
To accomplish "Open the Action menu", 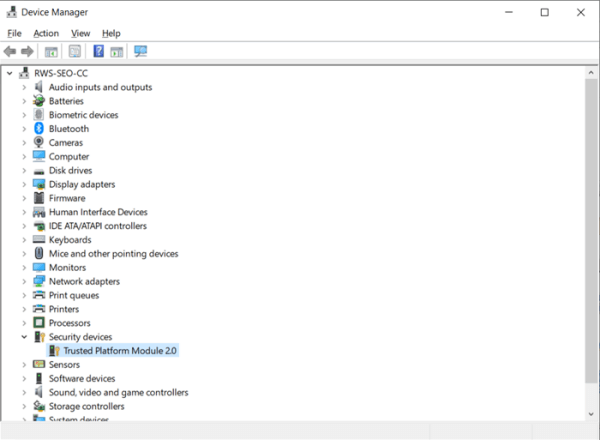I will 46,33.
